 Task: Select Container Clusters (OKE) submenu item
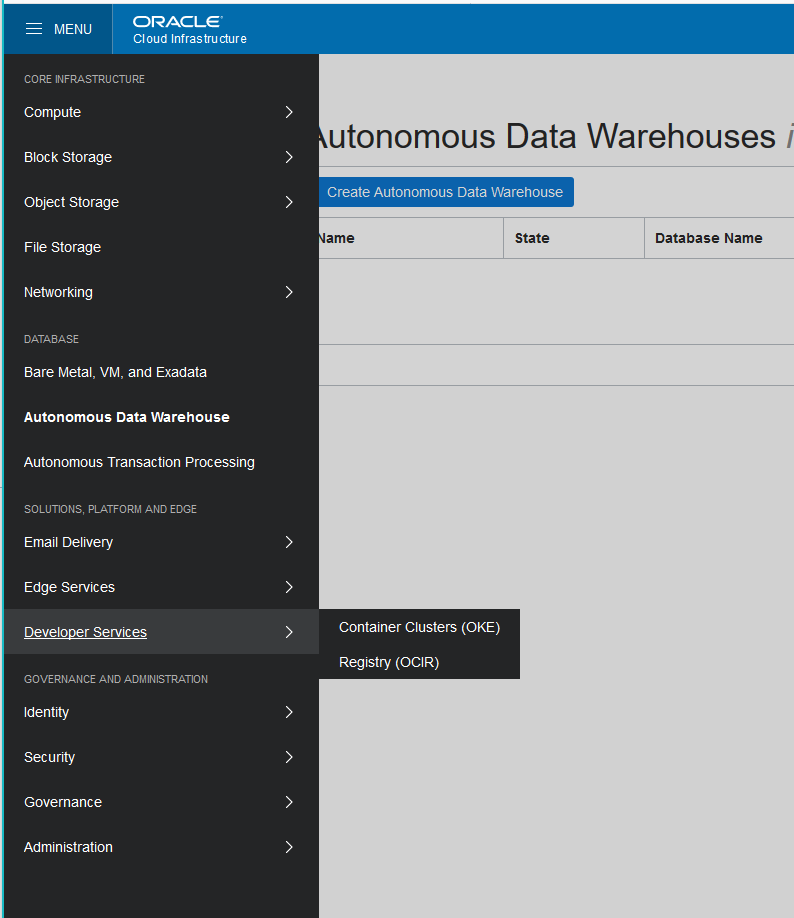419,627
